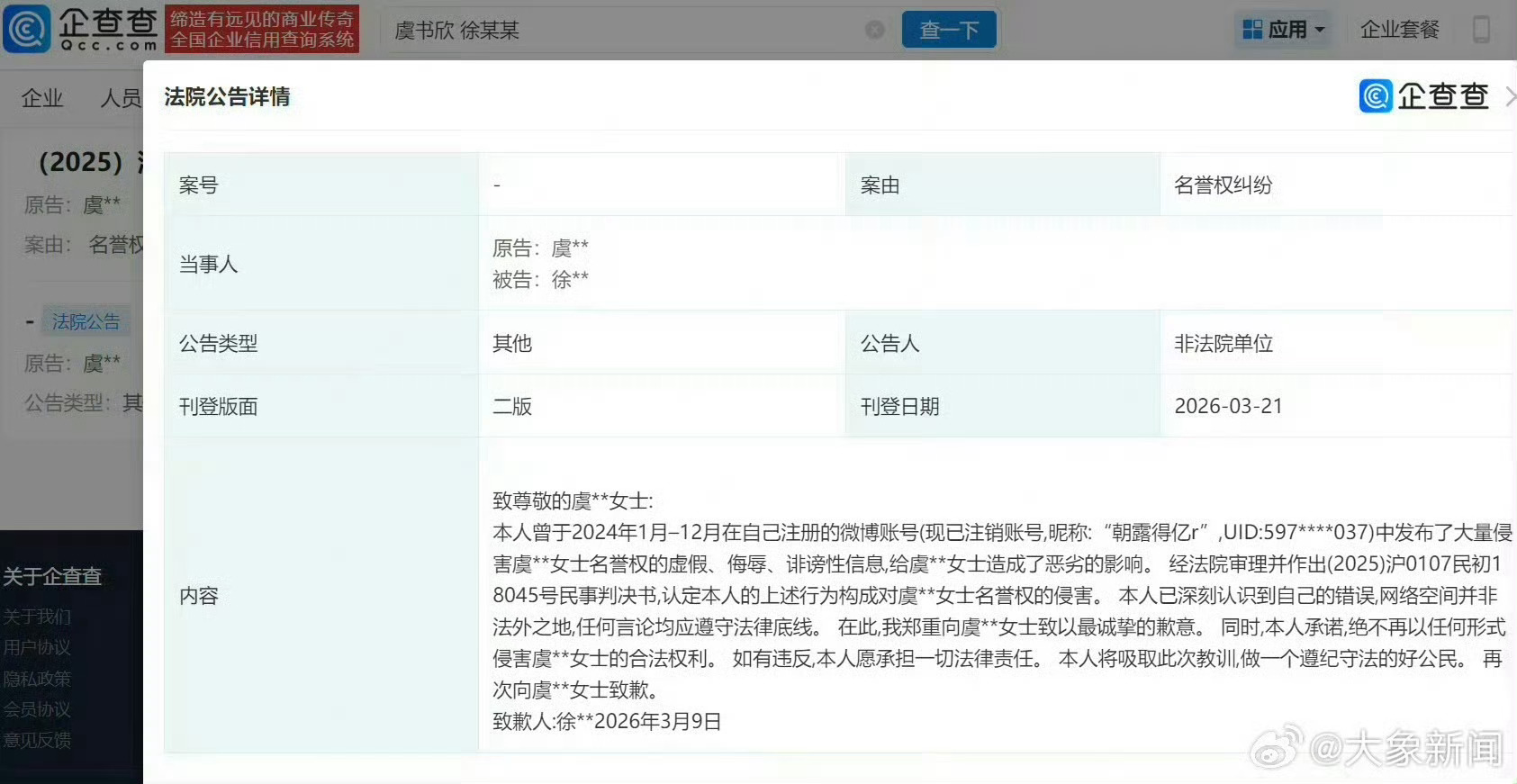Click the 案号 label cell

[321, 185]
